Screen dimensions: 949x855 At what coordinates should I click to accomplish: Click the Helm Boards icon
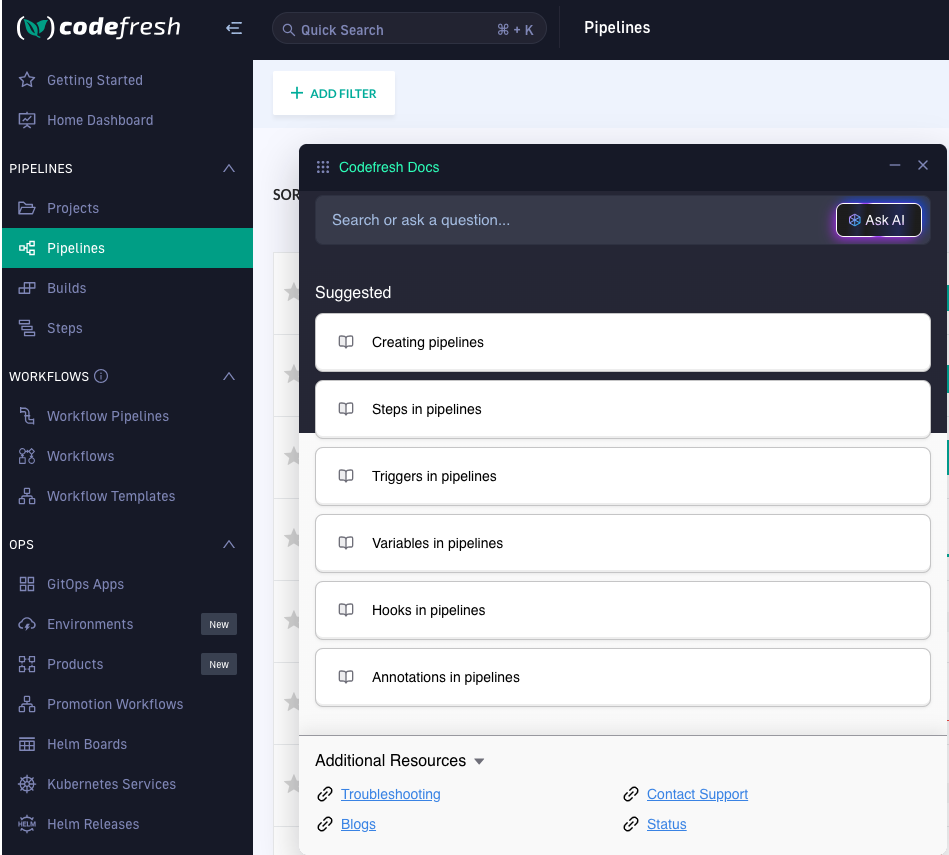(x=27, y=744)
